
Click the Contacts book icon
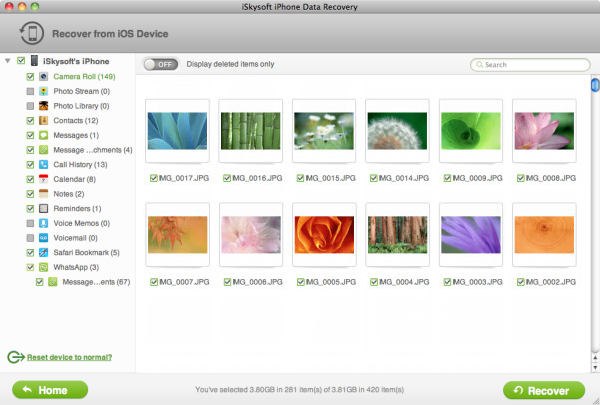(44, 121)
